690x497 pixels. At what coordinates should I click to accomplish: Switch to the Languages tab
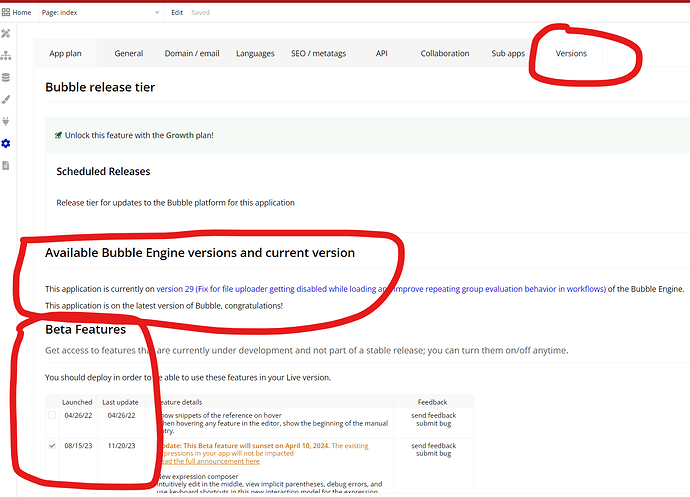tap(255, 53)
